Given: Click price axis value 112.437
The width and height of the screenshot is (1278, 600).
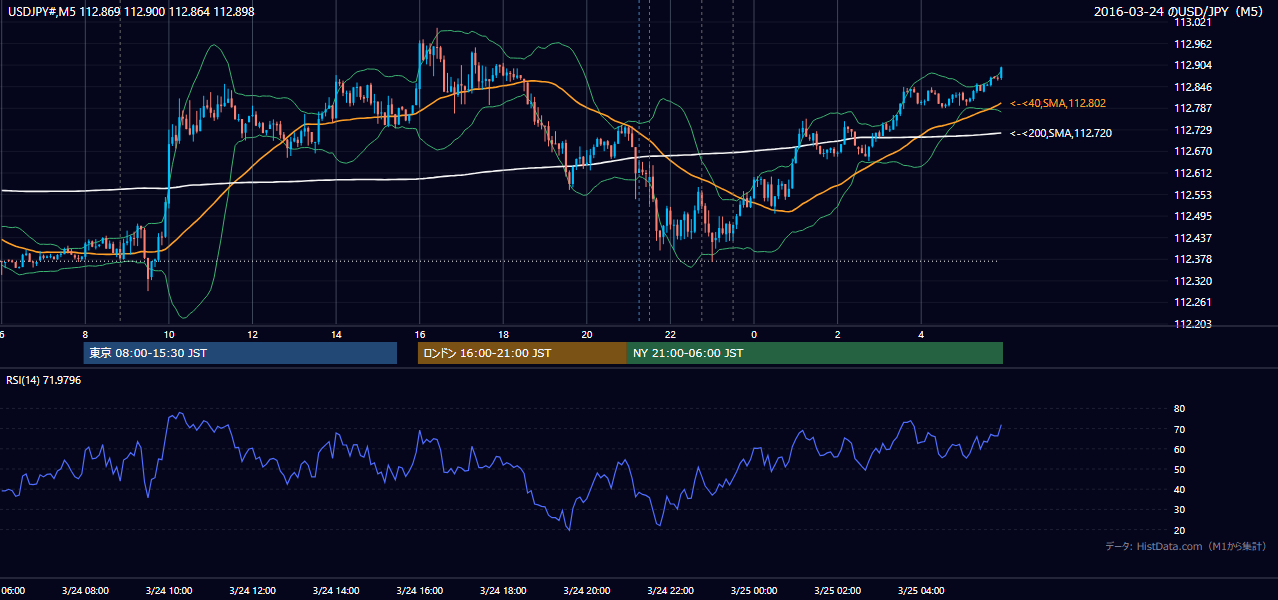Looking at the screenshot, I should click(1193, 238).
